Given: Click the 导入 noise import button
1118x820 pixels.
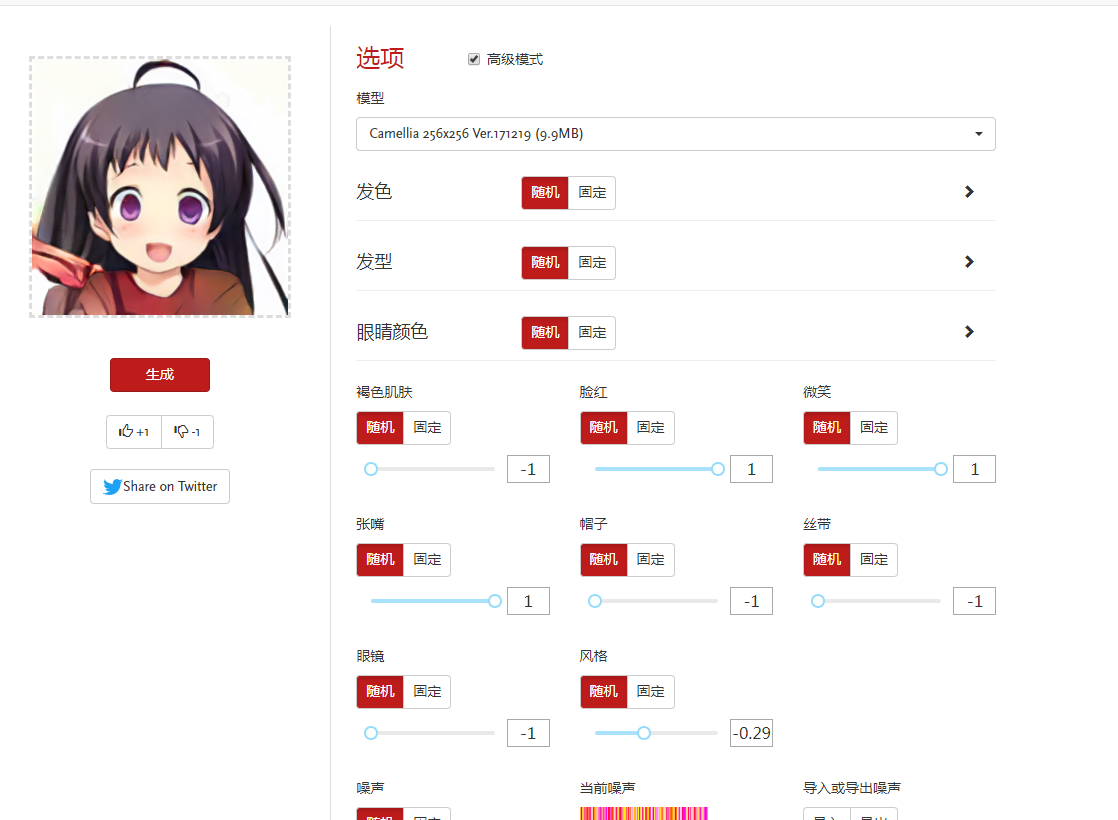Looking at the screenshot, I should (x=827, y=815).
